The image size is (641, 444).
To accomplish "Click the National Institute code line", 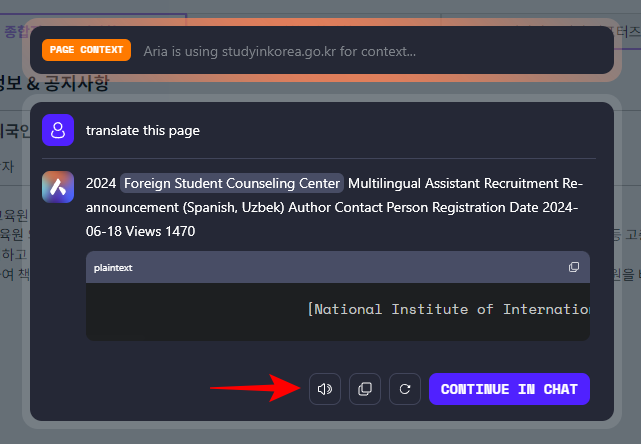I will [x=448, y=309].
